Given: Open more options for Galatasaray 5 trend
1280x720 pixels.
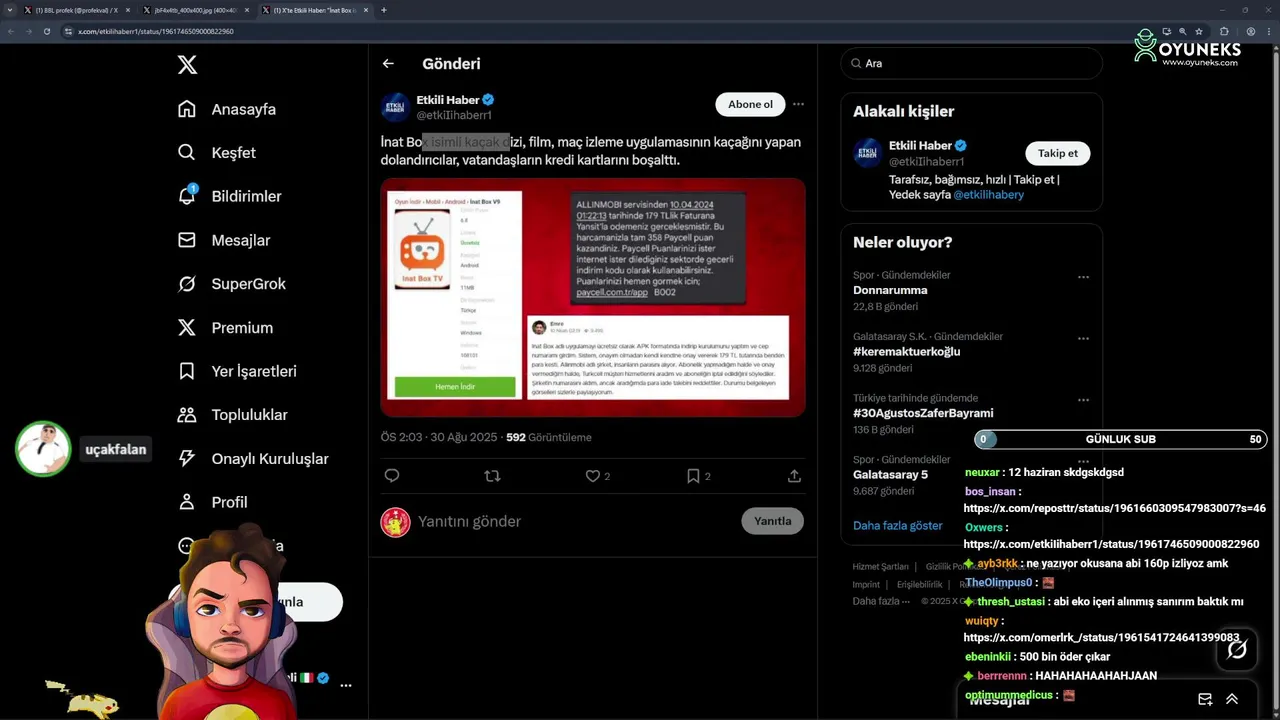Looking at the screenshot, I should click(1083, 461).
